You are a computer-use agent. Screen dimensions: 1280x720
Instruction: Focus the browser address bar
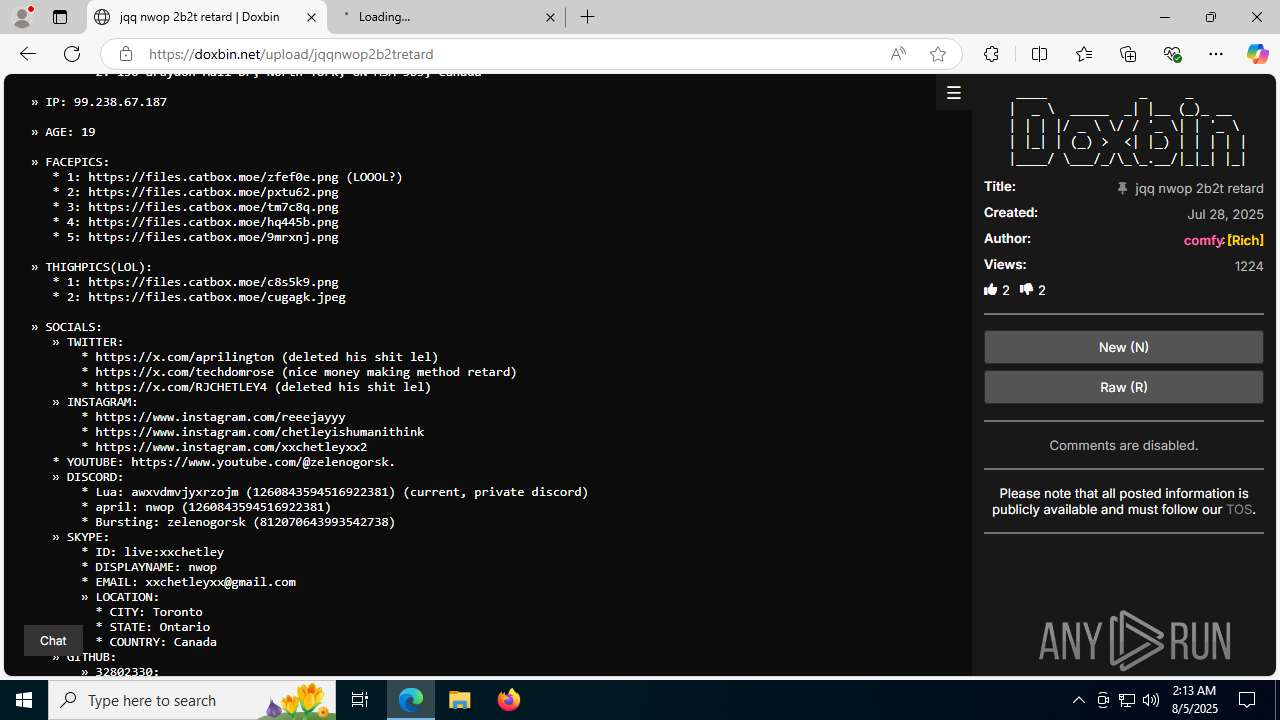[510, 54]
